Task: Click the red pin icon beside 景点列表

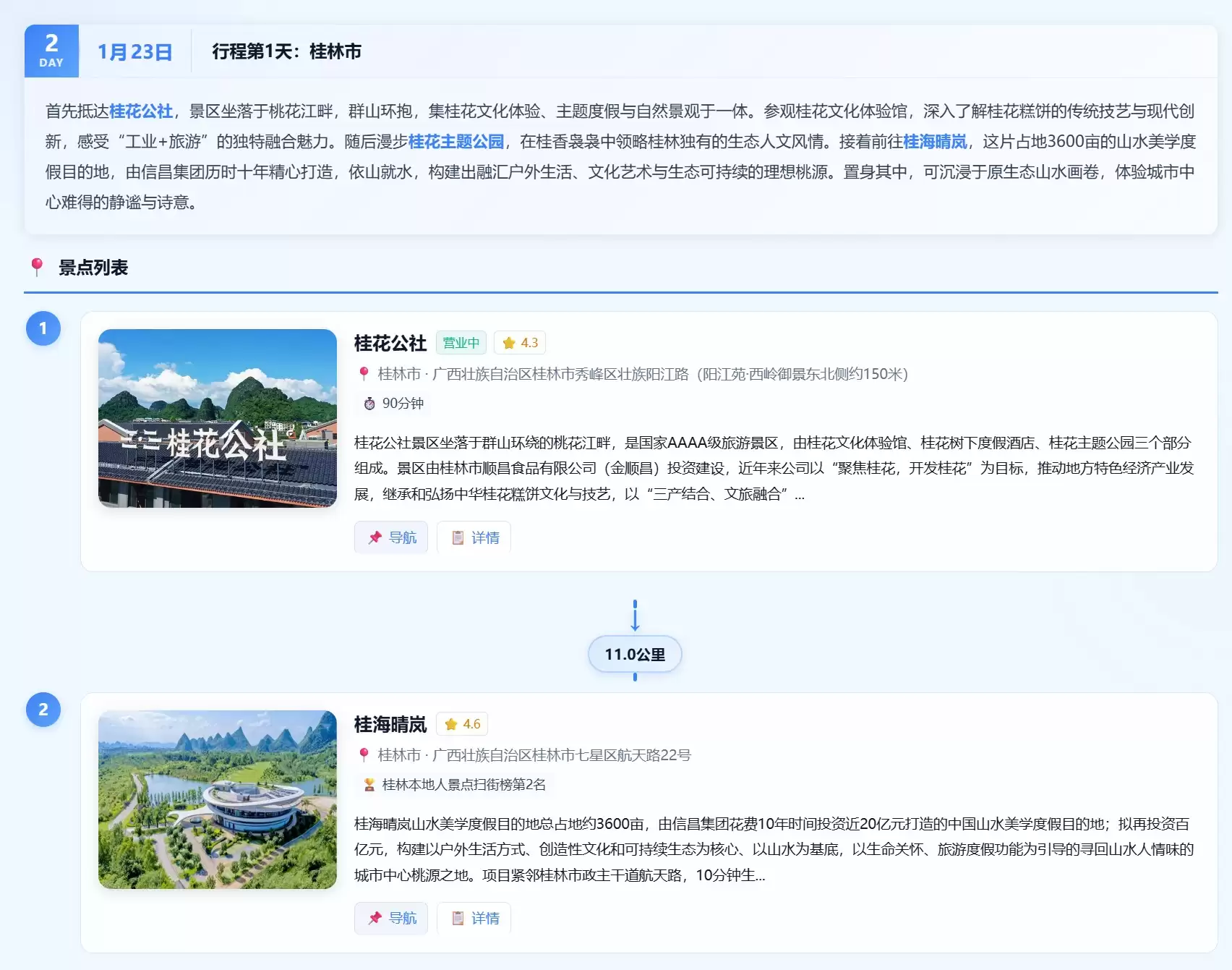Action: (x=37, y=267)
